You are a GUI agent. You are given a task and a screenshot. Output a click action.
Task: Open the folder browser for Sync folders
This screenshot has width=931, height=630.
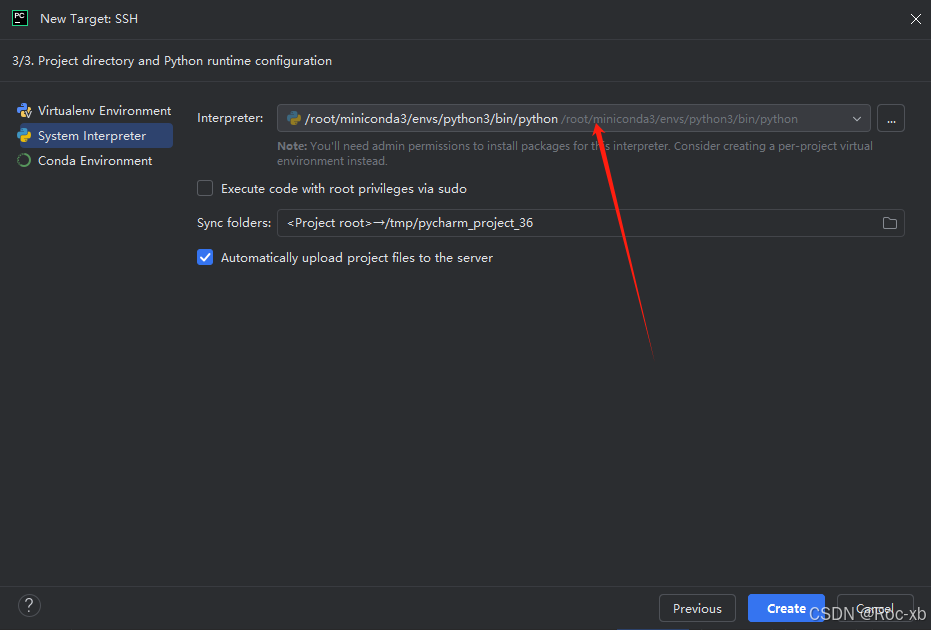pos(889,222)
